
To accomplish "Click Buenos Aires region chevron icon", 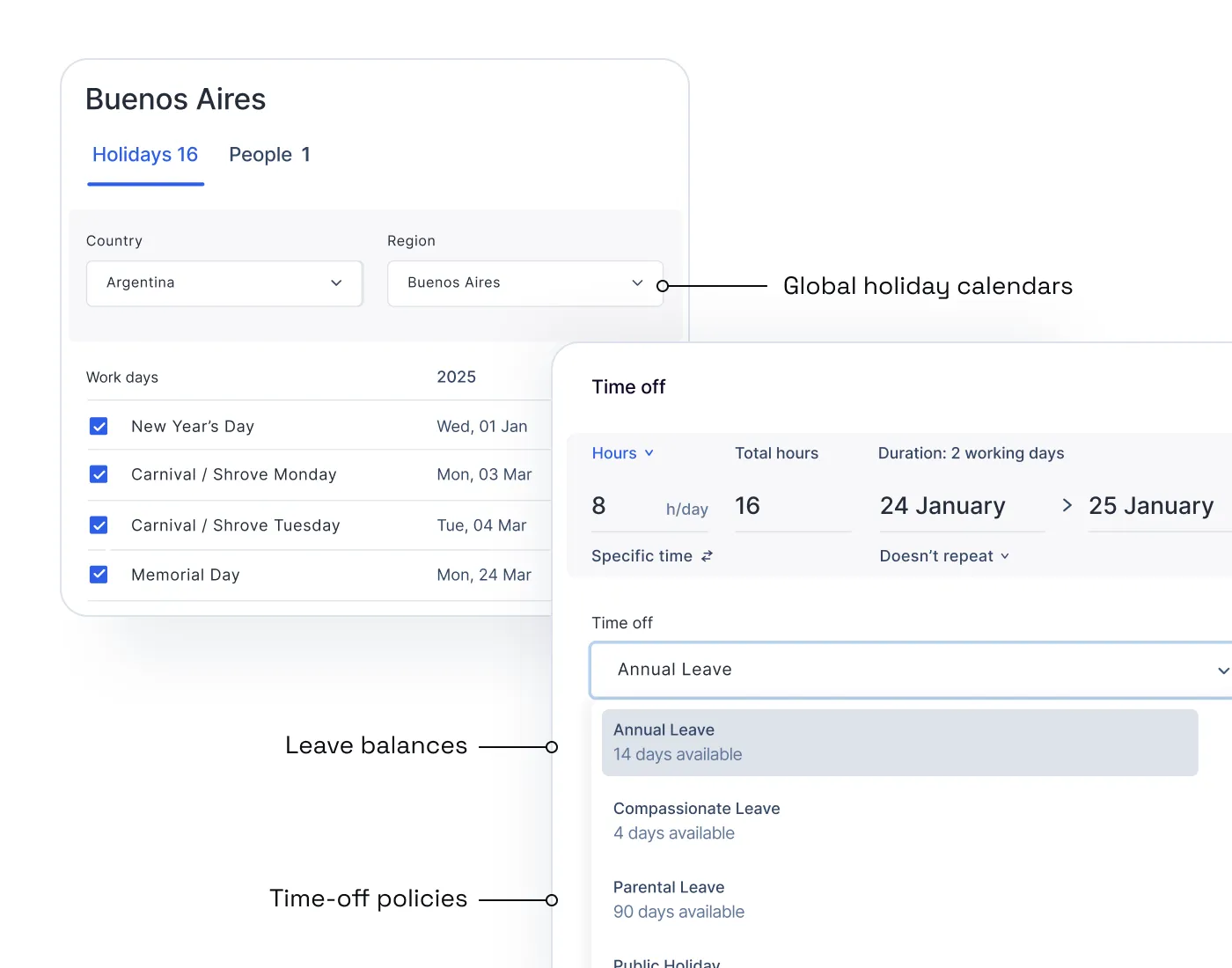I will [637, 283].
